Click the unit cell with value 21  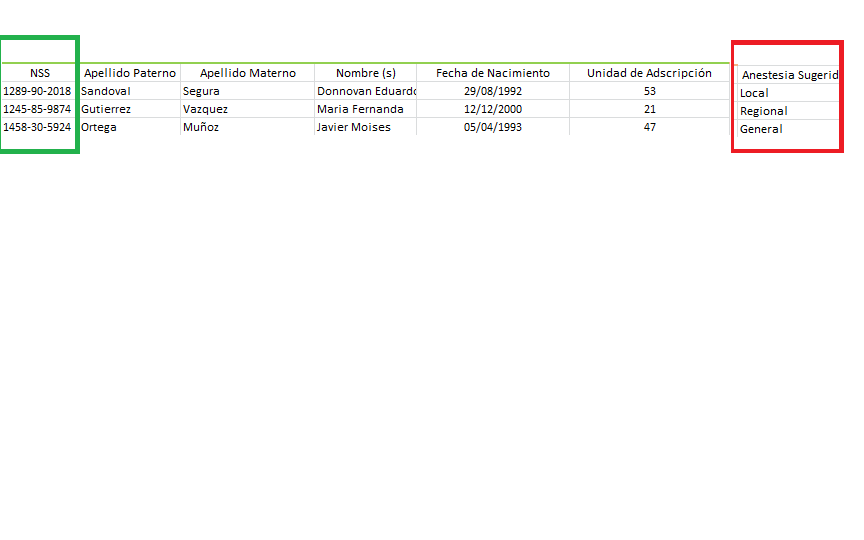pyautogui.click(x=649, y=109)
